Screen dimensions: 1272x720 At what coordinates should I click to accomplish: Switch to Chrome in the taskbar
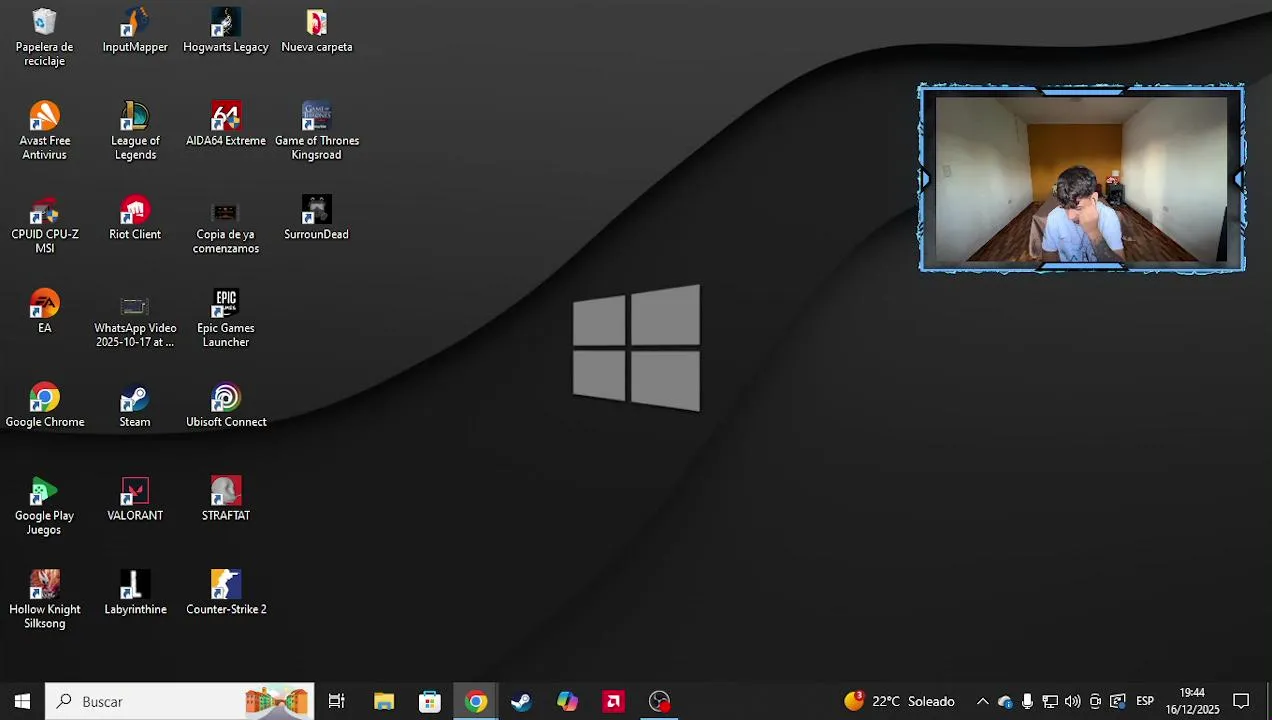coord(476,701)
